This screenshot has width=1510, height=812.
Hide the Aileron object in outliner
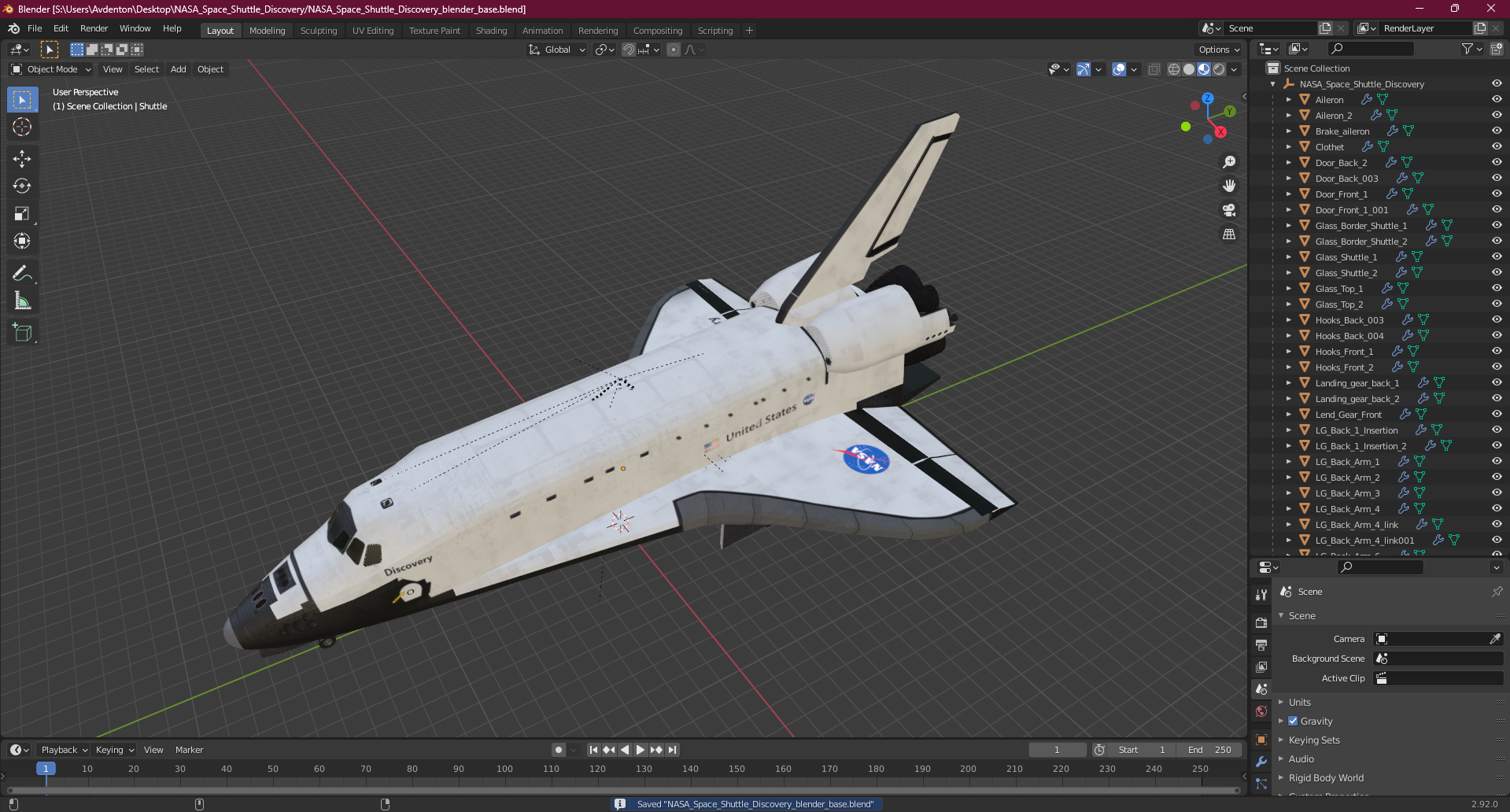(x=1497, y=99)
